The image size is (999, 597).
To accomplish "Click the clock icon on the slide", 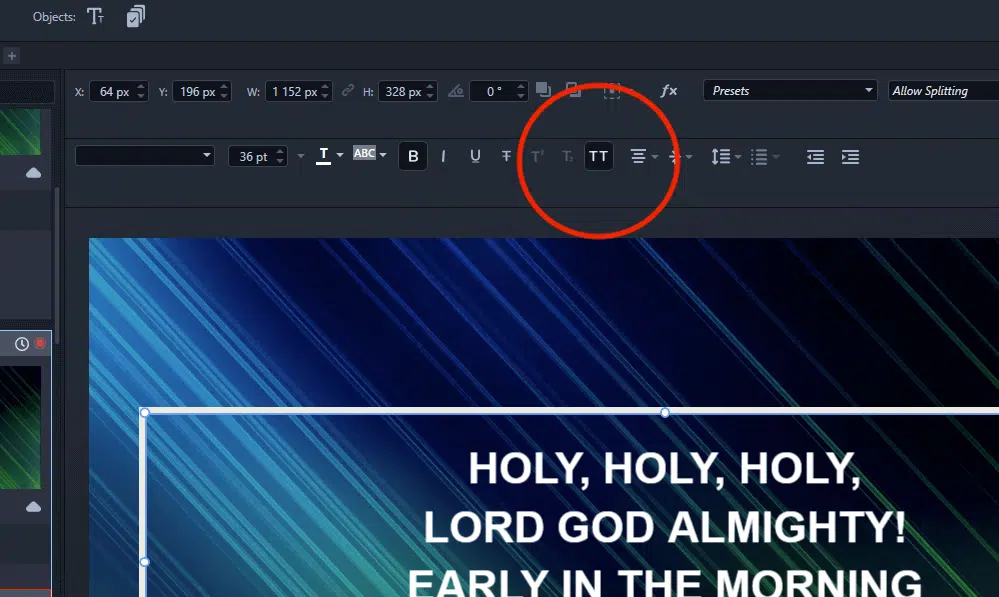I will click(22, 344).
